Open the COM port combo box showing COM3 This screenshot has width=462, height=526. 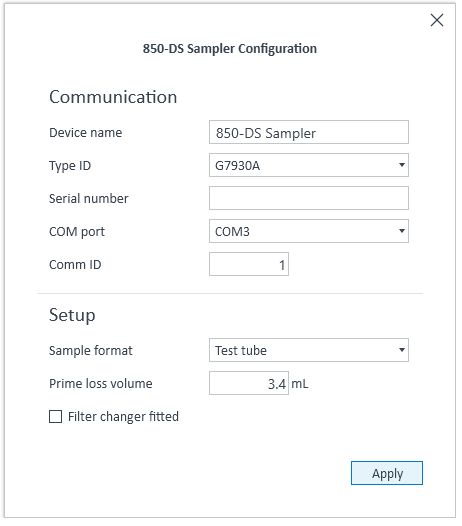309,231
